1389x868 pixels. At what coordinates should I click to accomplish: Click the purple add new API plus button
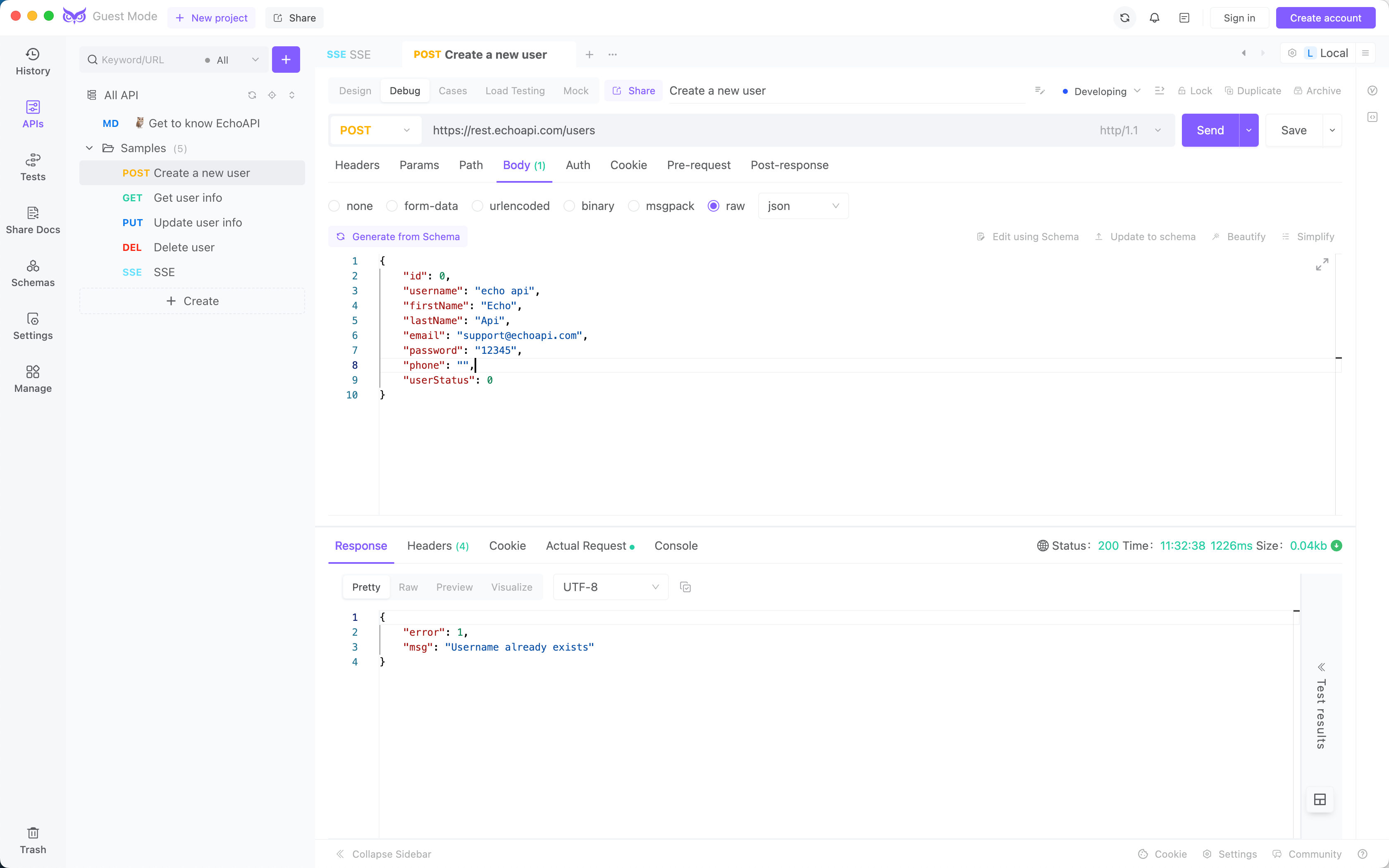coord(286,60)
